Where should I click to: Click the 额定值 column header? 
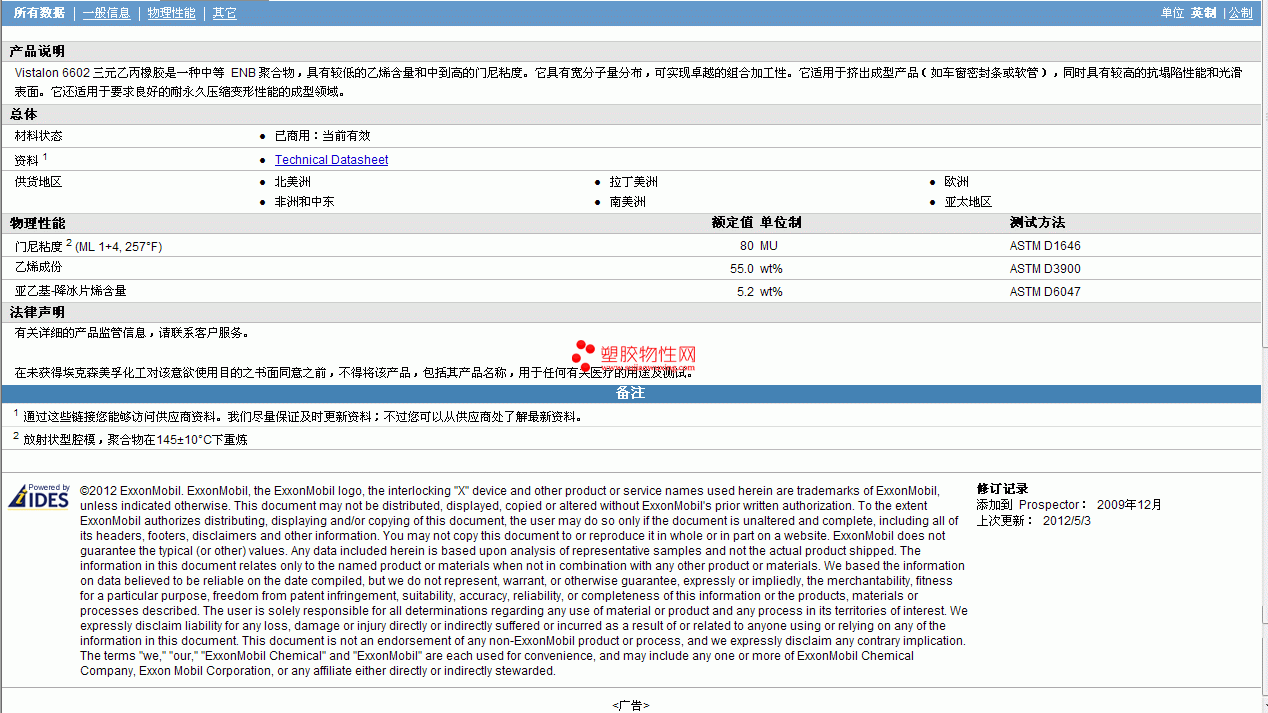pos(732,223)
